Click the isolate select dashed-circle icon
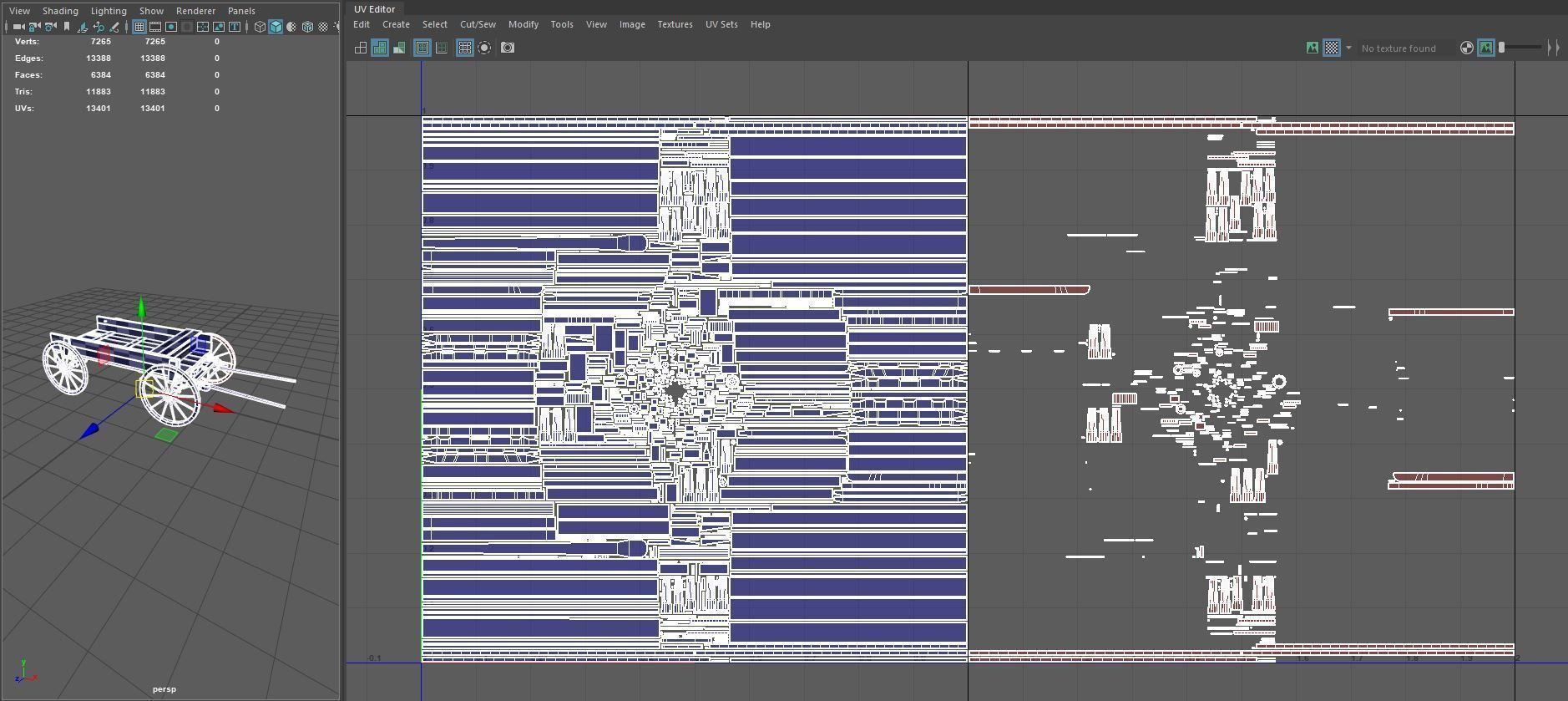 tap(484, 48)
